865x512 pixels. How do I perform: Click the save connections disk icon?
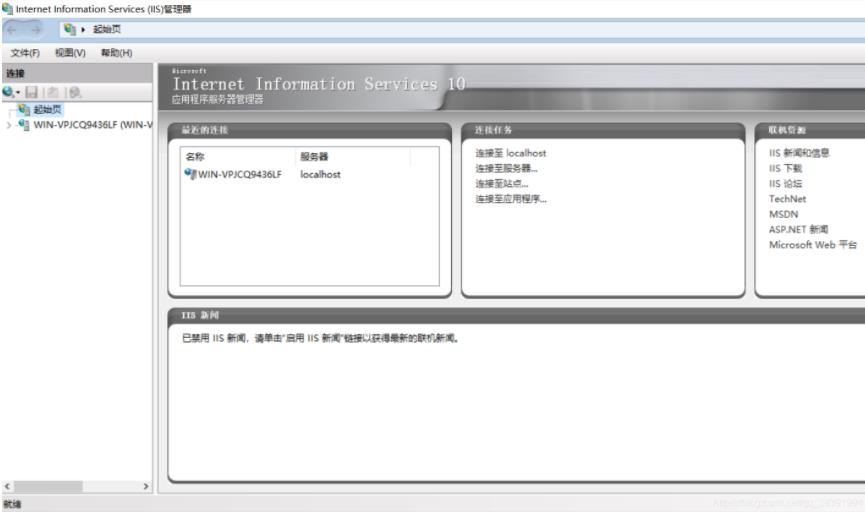tap(31, 92)
